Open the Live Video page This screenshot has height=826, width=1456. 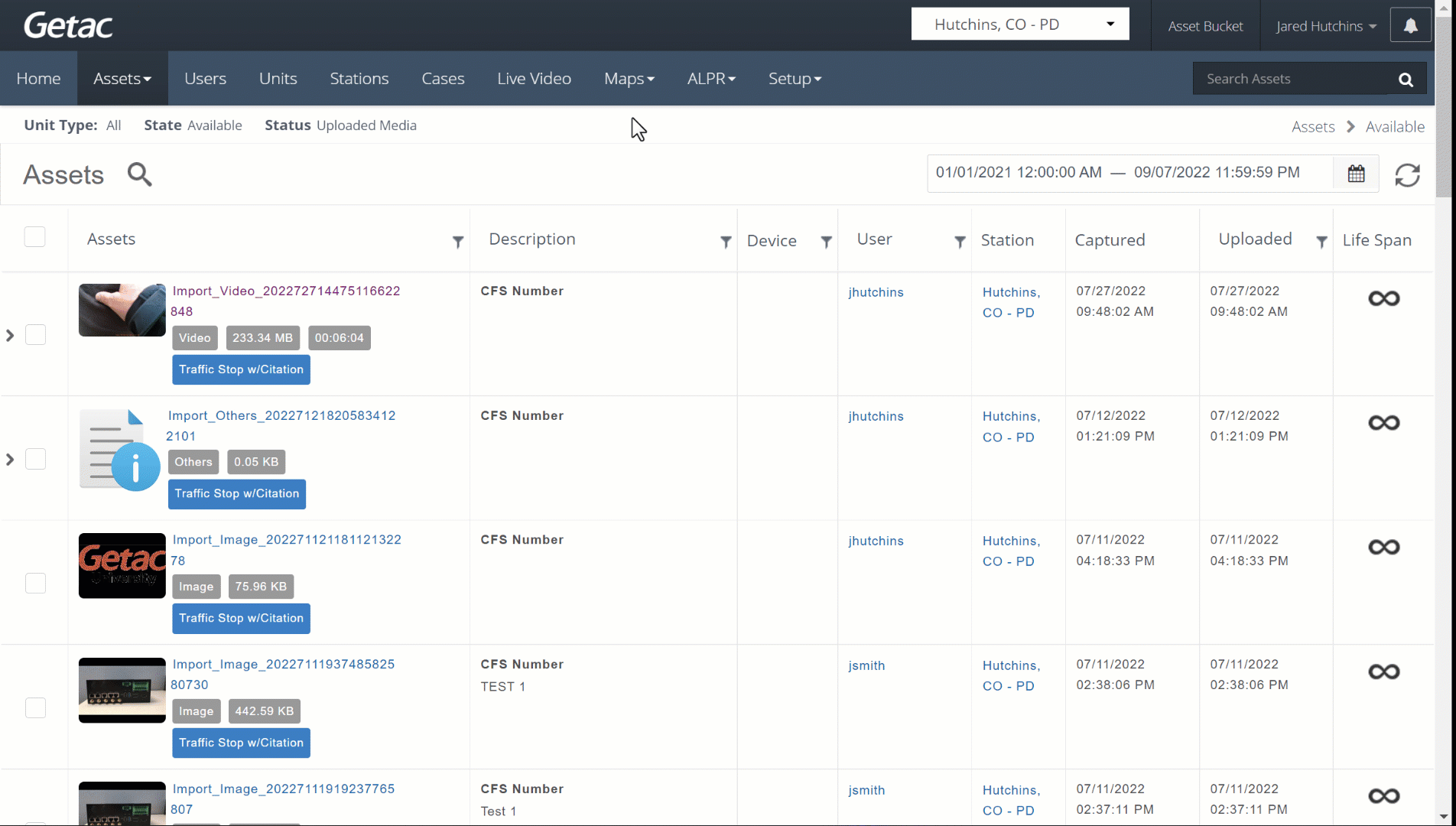tap(534, 79)
